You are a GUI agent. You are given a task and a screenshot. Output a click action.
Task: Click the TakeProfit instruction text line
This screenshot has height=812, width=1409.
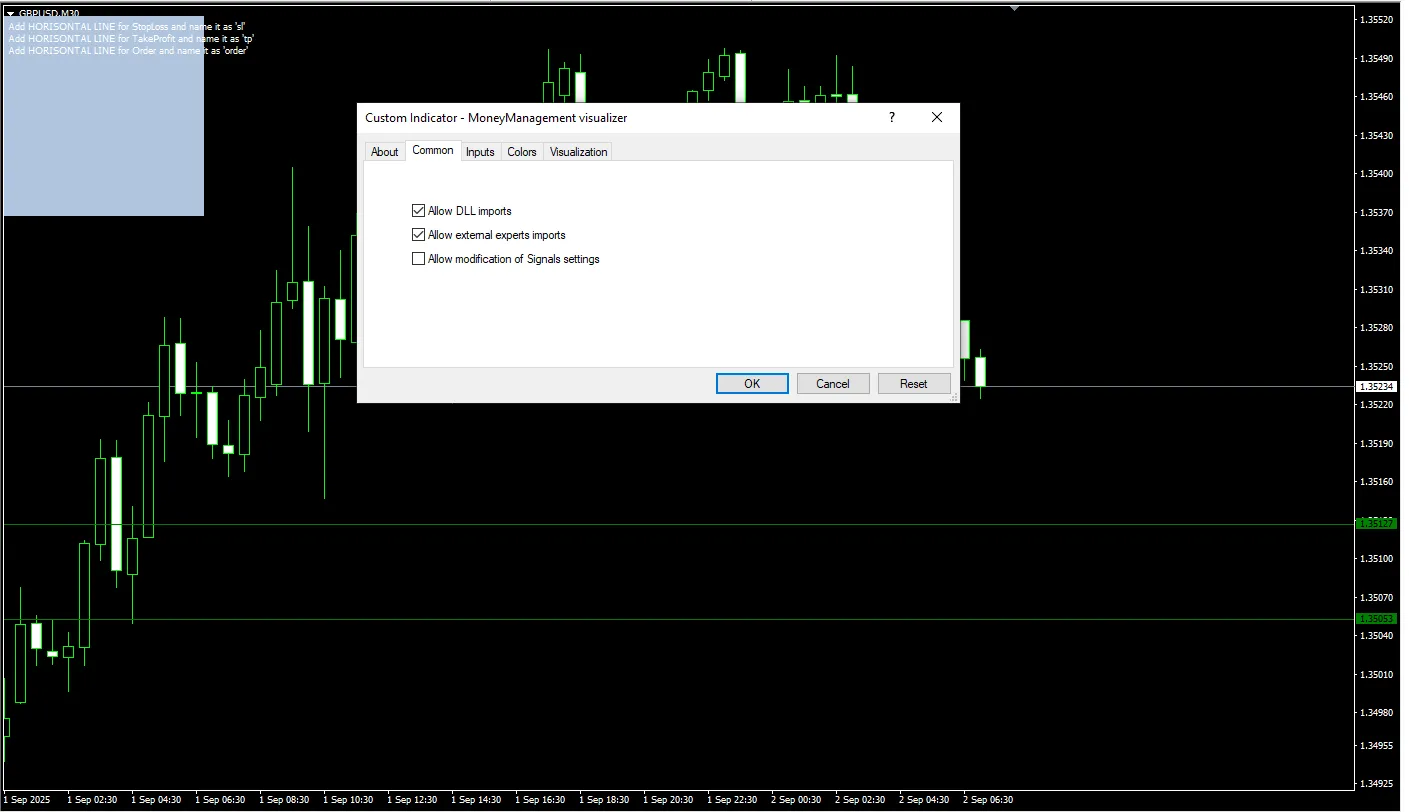pos(131,39)
